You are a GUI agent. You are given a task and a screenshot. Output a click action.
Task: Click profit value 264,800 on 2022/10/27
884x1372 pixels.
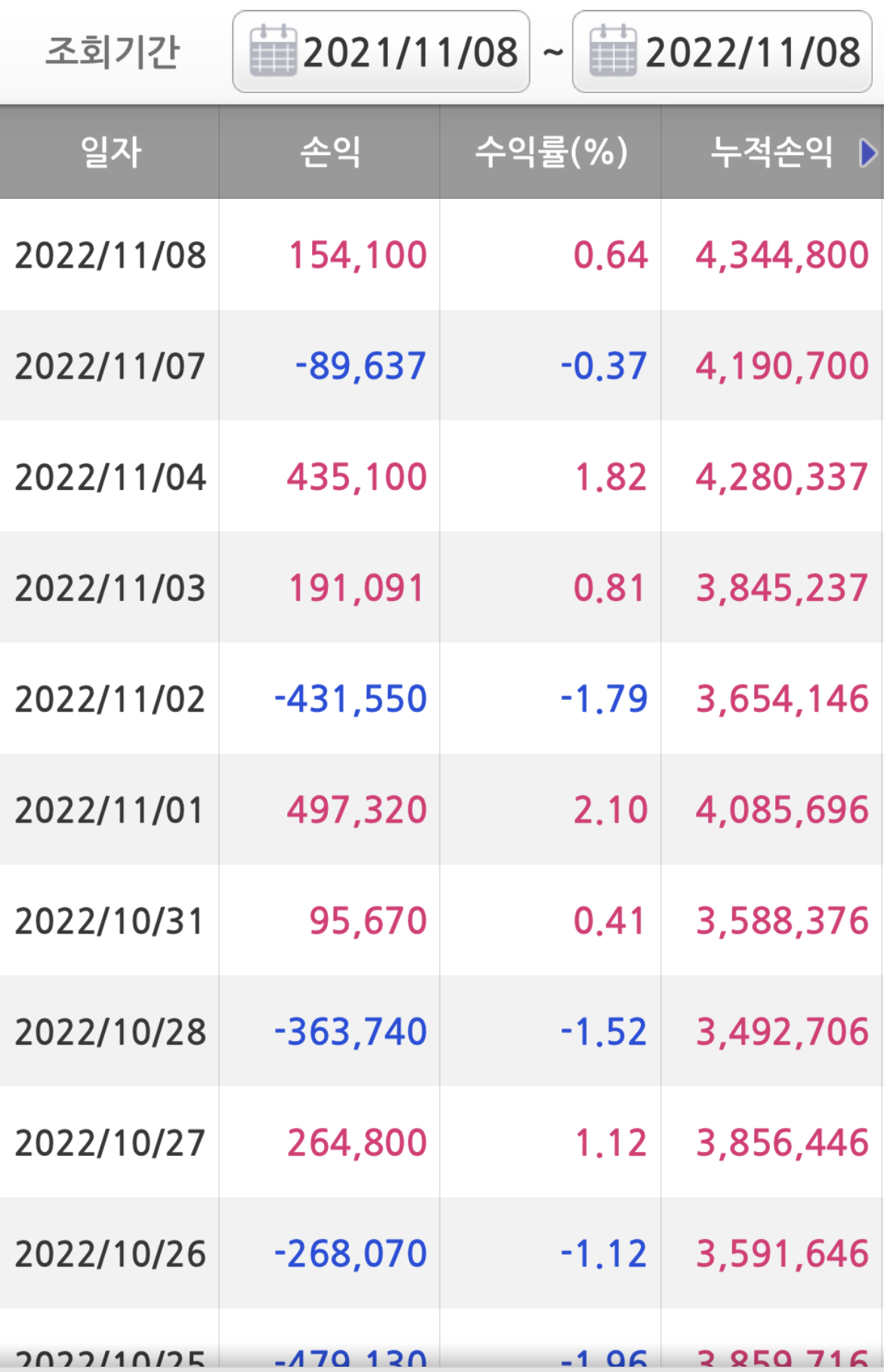pos(357,1142)
